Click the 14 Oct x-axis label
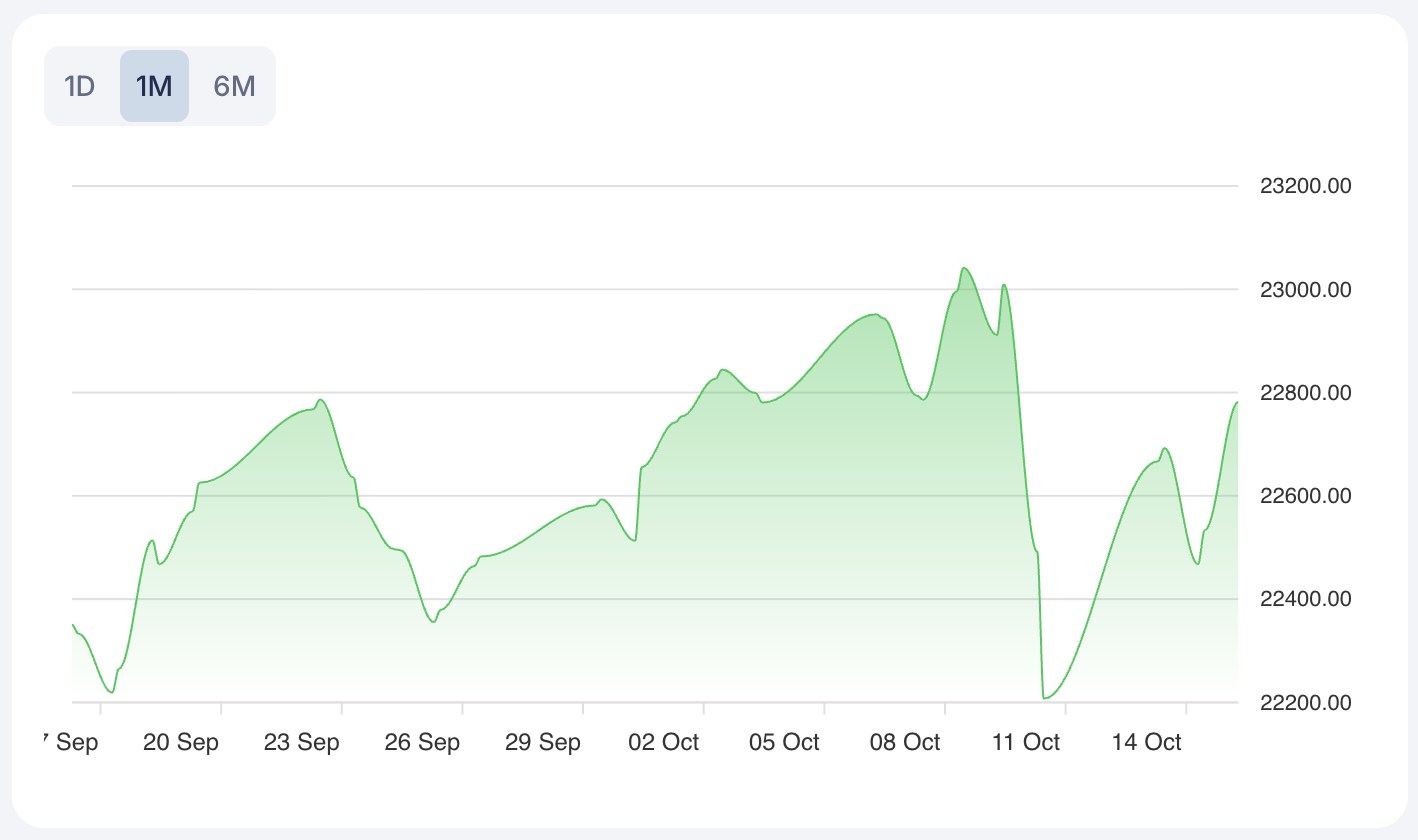1418x840 pixels. 1146,742
